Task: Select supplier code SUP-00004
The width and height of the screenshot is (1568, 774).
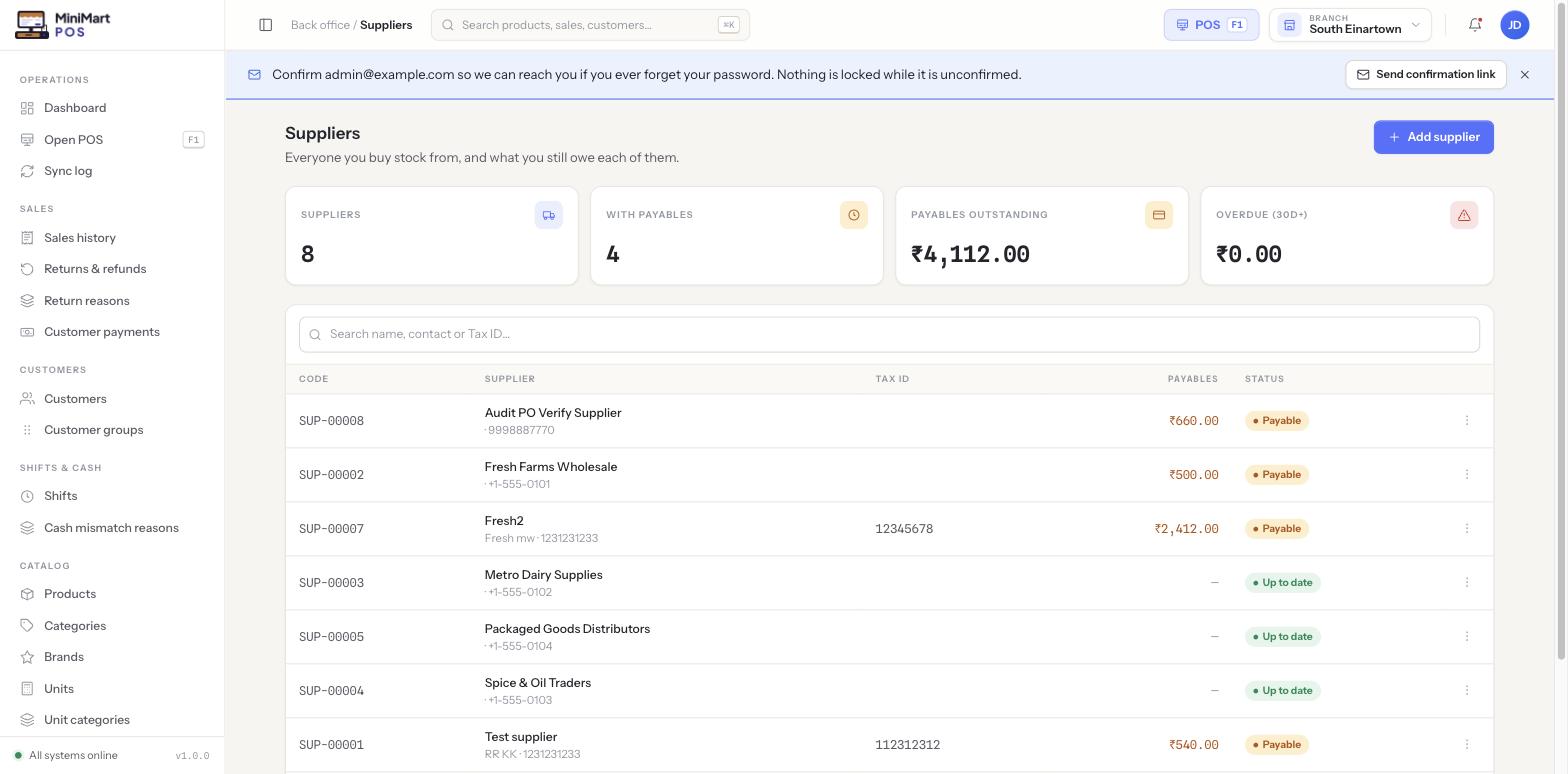Action: pos(331,691)
